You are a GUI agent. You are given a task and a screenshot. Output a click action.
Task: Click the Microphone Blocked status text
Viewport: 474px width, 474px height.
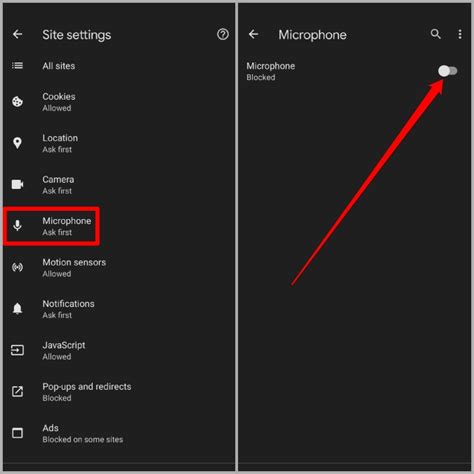point(261,77)
